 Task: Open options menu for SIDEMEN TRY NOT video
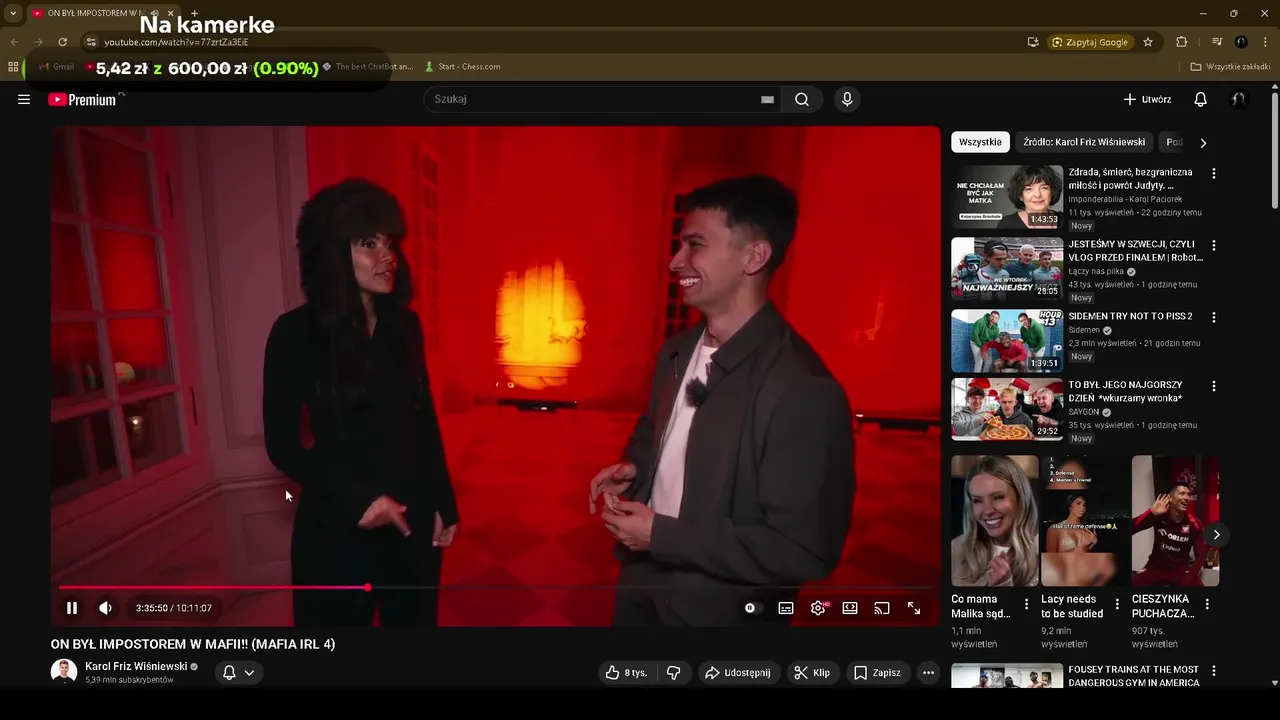click(x=1214, y=317)
